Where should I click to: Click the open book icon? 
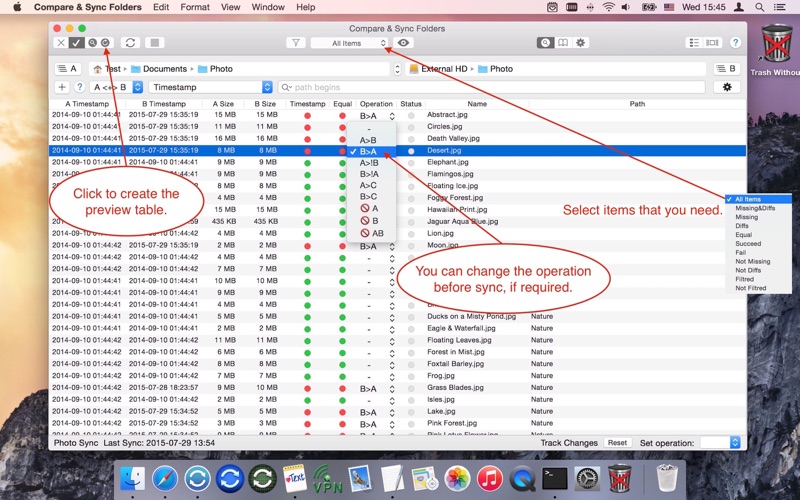pos(563,43)
